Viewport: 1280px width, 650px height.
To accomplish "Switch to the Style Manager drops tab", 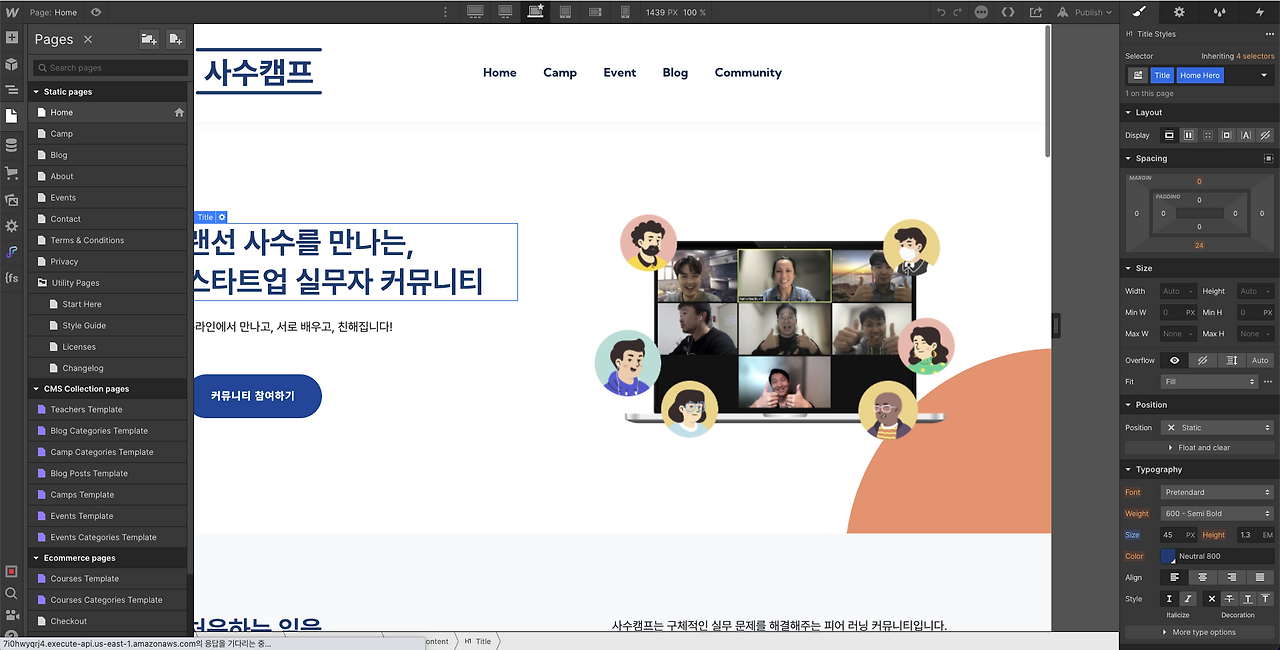I will click(x=1219, y=12).
